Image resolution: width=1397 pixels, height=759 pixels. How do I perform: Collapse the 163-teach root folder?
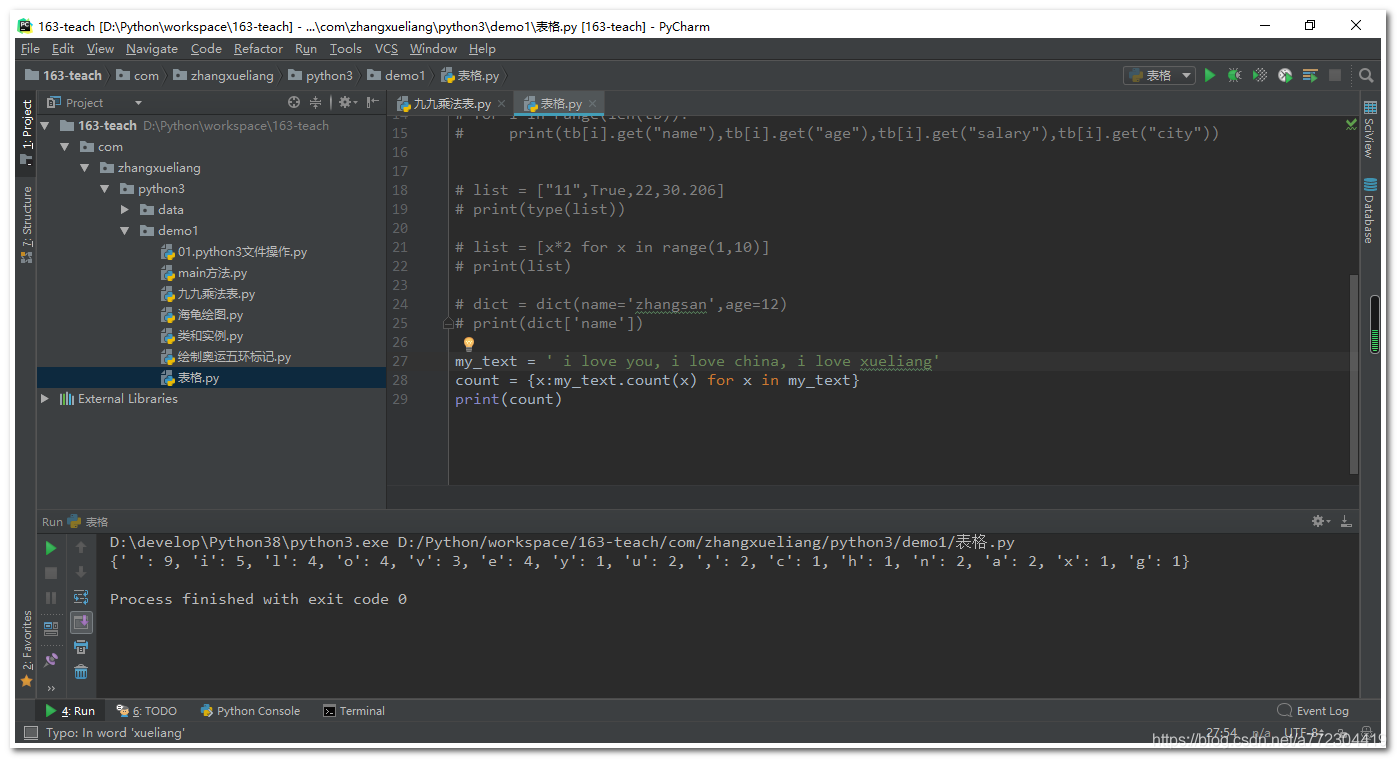(44, 126)
